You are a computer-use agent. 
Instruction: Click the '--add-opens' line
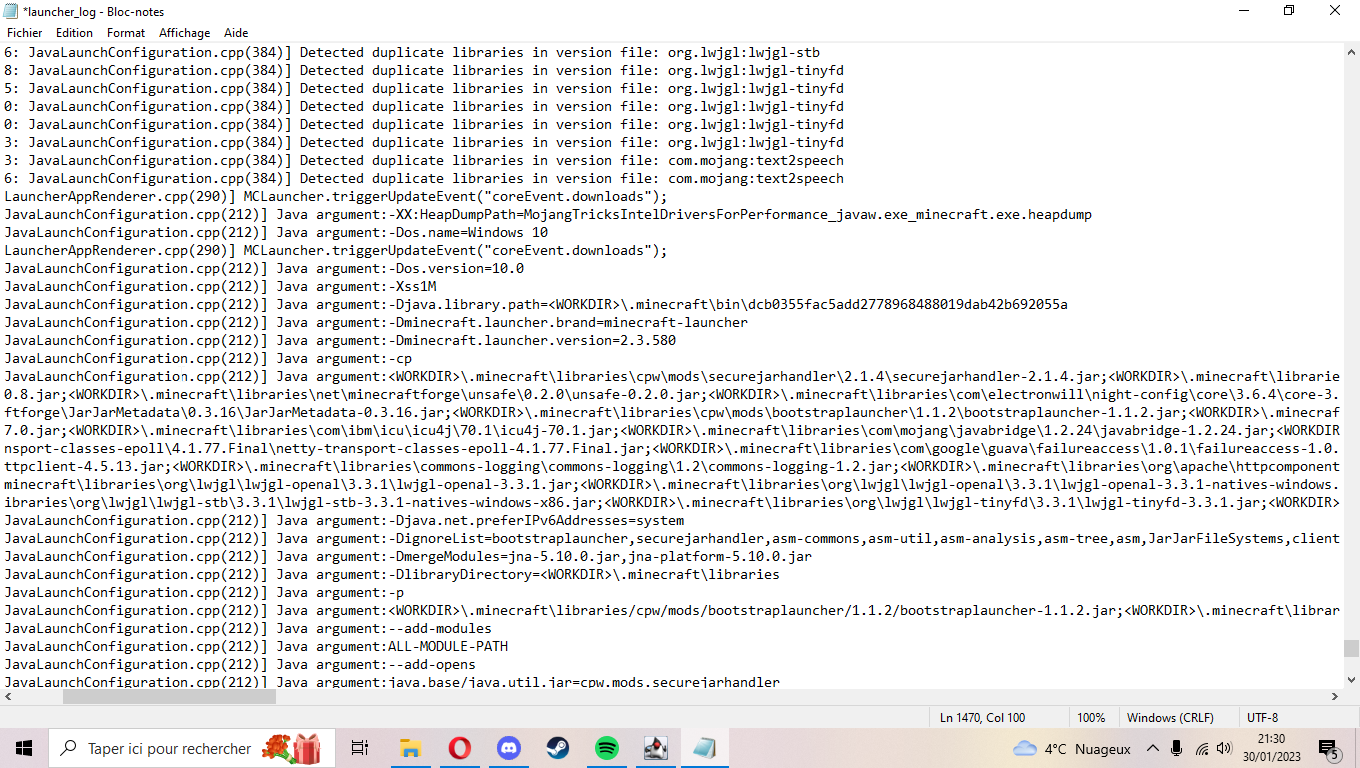240,664
